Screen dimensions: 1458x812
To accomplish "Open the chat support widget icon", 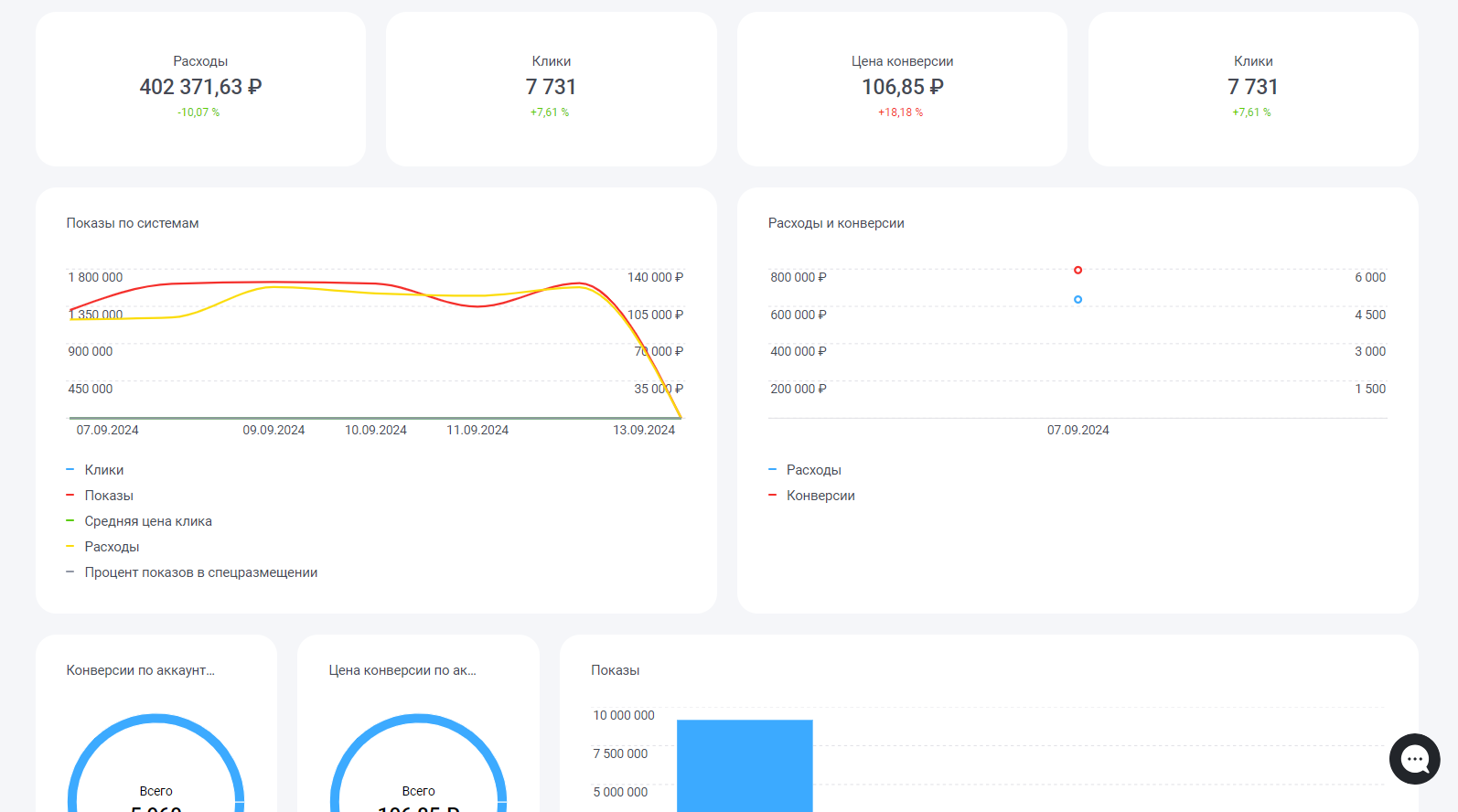I will pos(1414,759).
